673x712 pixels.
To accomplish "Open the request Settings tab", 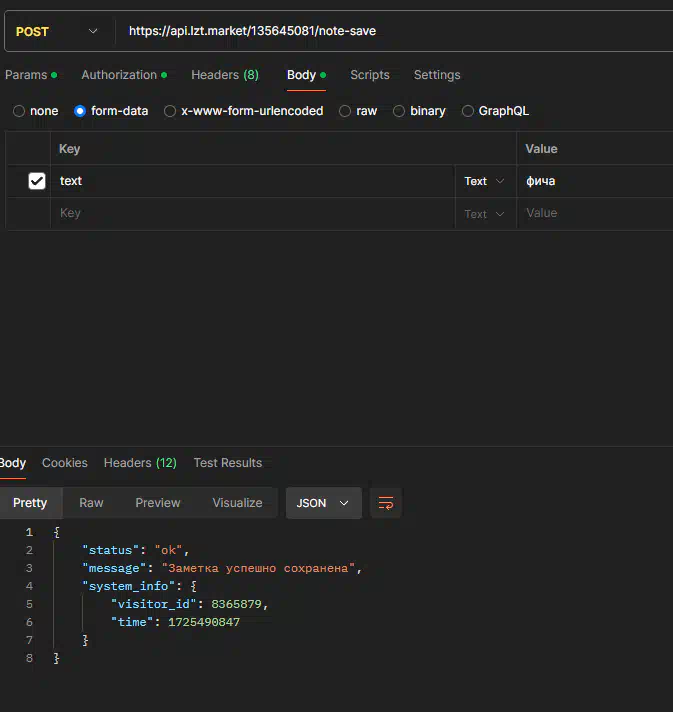I will [x=437, y=75].
